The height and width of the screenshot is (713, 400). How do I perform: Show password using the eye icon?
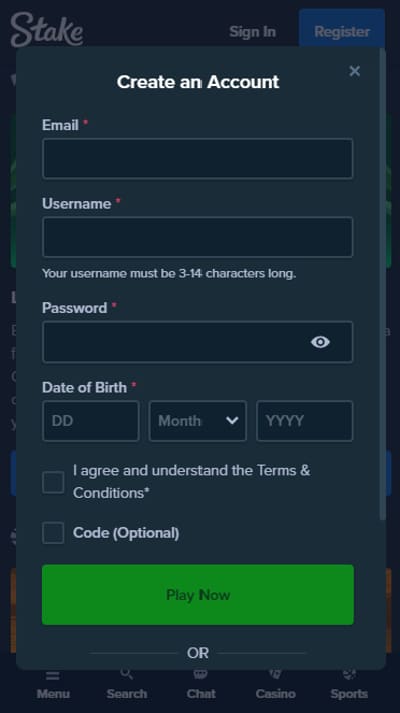320,342
